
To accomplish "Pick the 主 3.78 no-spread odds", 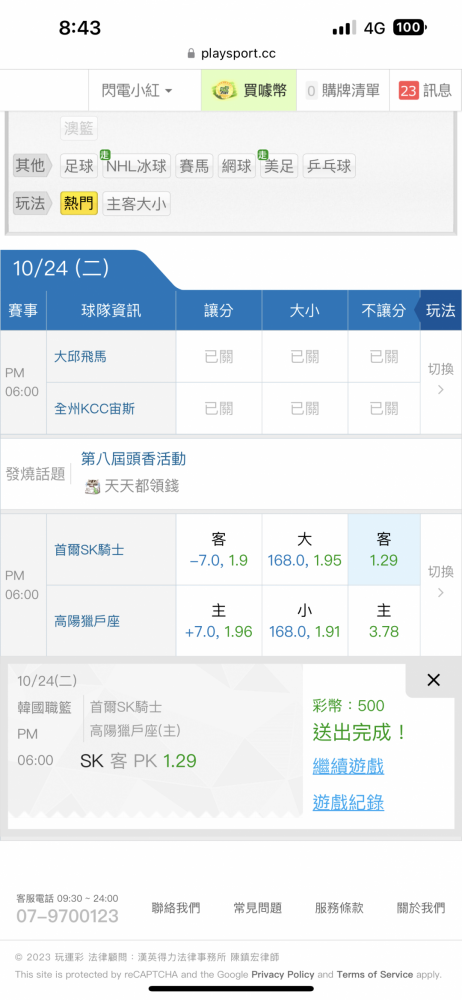I will point(384,621).
